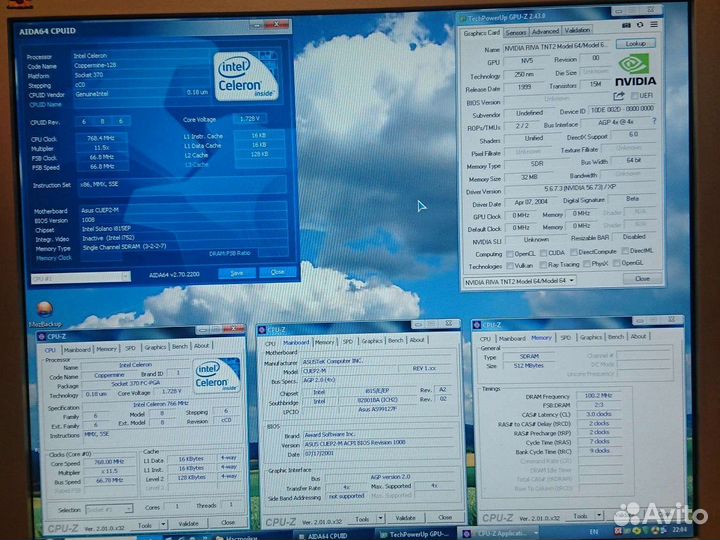Viewport: 720px width, 540px height.
Task: Click the GPU Name field in GPU-Z
Action: click(557, 47)
